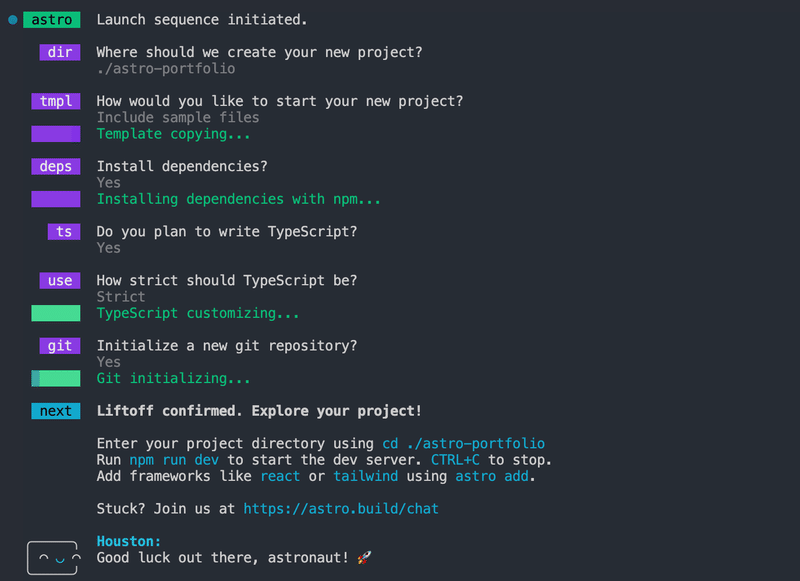This screenshot has height=581, width=800.
Task: Click the blue next label badge
Action: [x=56, y=411]
